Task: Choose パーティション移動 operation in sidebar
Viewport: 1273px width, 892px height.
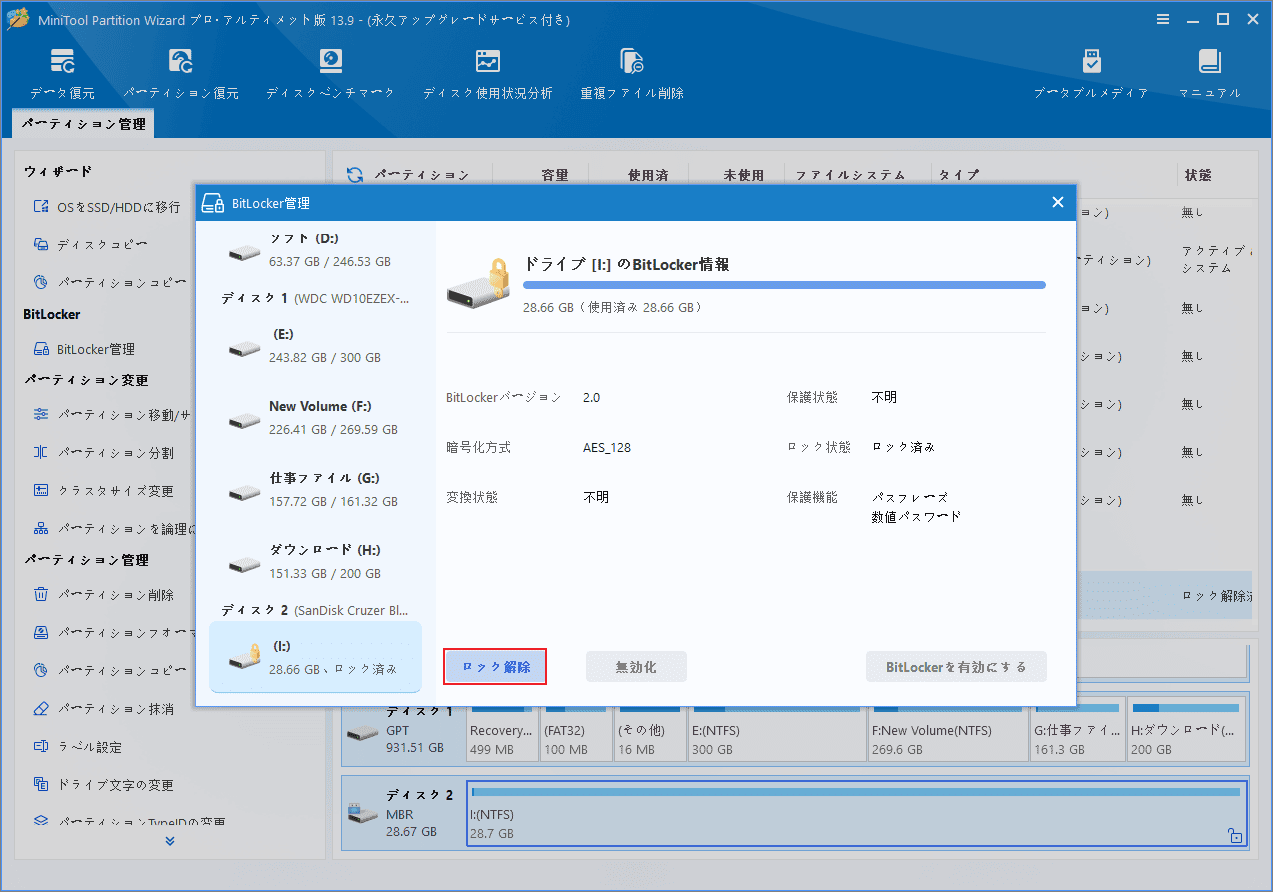Action: tap(112, 415)
